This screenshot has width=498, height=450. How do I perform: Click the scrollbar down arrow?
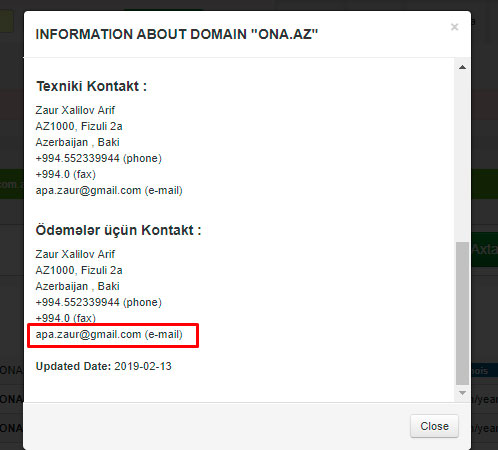click(x=462, y=393)
